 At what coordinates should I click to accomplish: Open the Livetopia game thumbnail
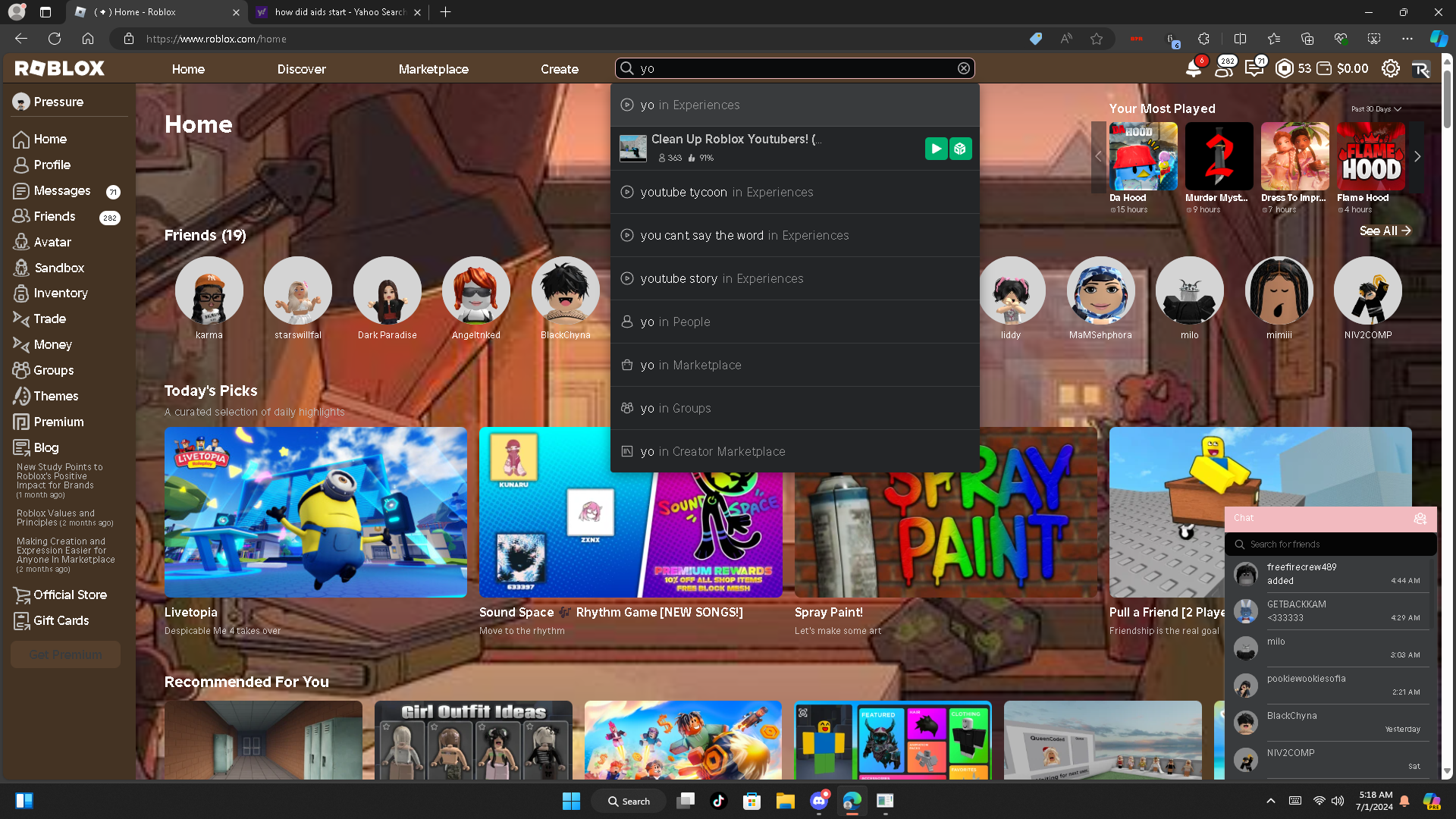point(315,512)
